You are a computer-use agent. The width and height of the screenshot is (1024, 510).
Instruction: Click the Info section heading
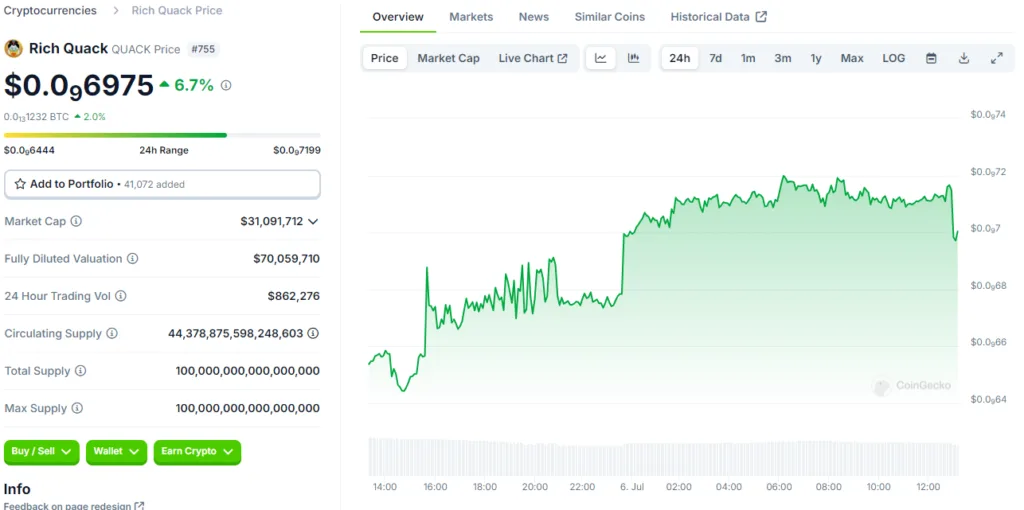(17, 489)
